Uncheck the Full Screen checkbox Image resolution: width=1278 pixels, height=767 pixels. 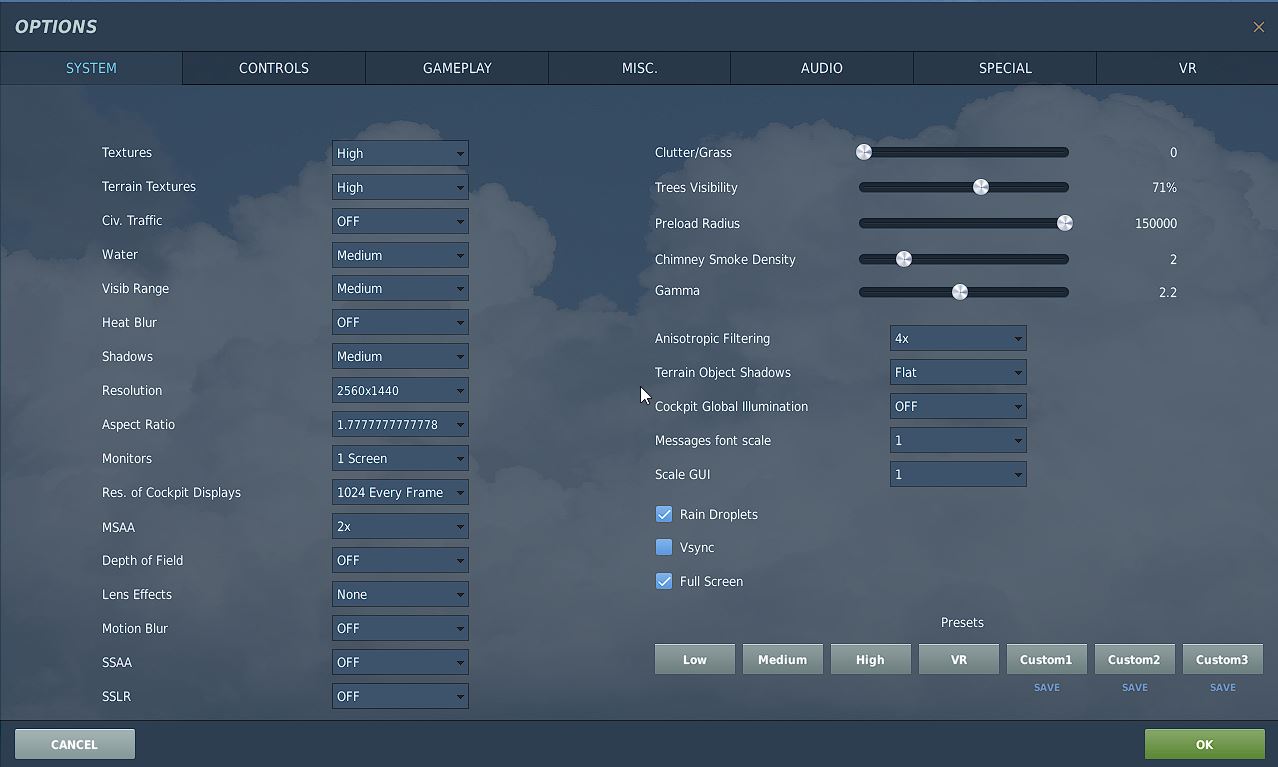(x=664, y=581)
